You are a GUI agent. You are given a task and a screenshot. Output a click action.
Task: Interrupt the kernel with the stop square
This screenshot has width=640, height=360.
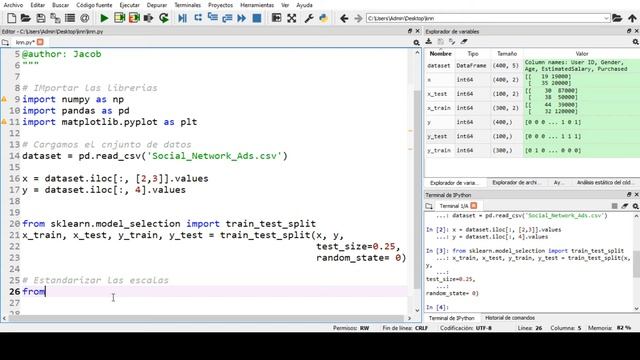click(615, 206)
